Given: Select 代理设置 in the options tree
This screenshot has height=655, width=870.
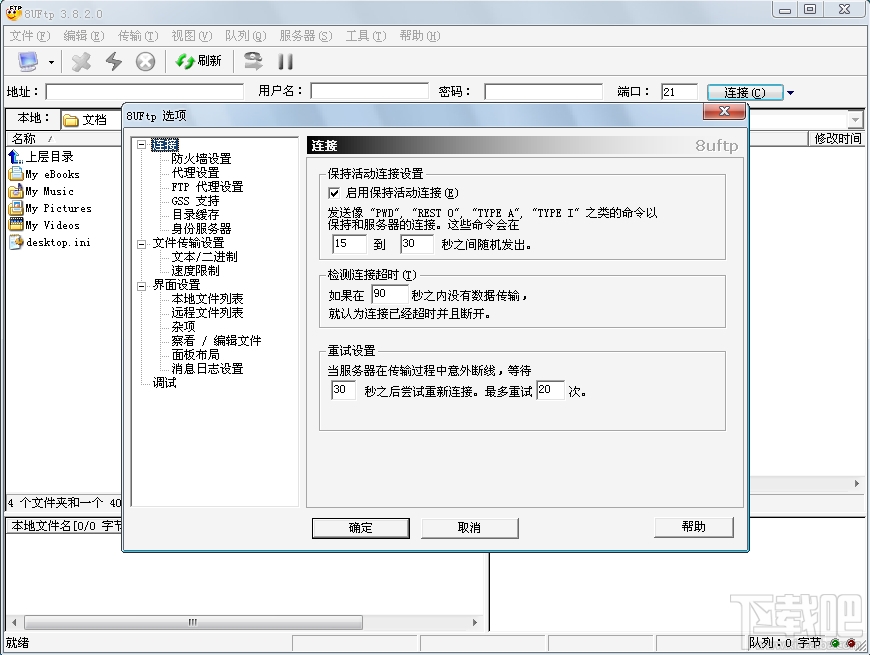Looking at the screenshot, I should click(x=195, y=172).
